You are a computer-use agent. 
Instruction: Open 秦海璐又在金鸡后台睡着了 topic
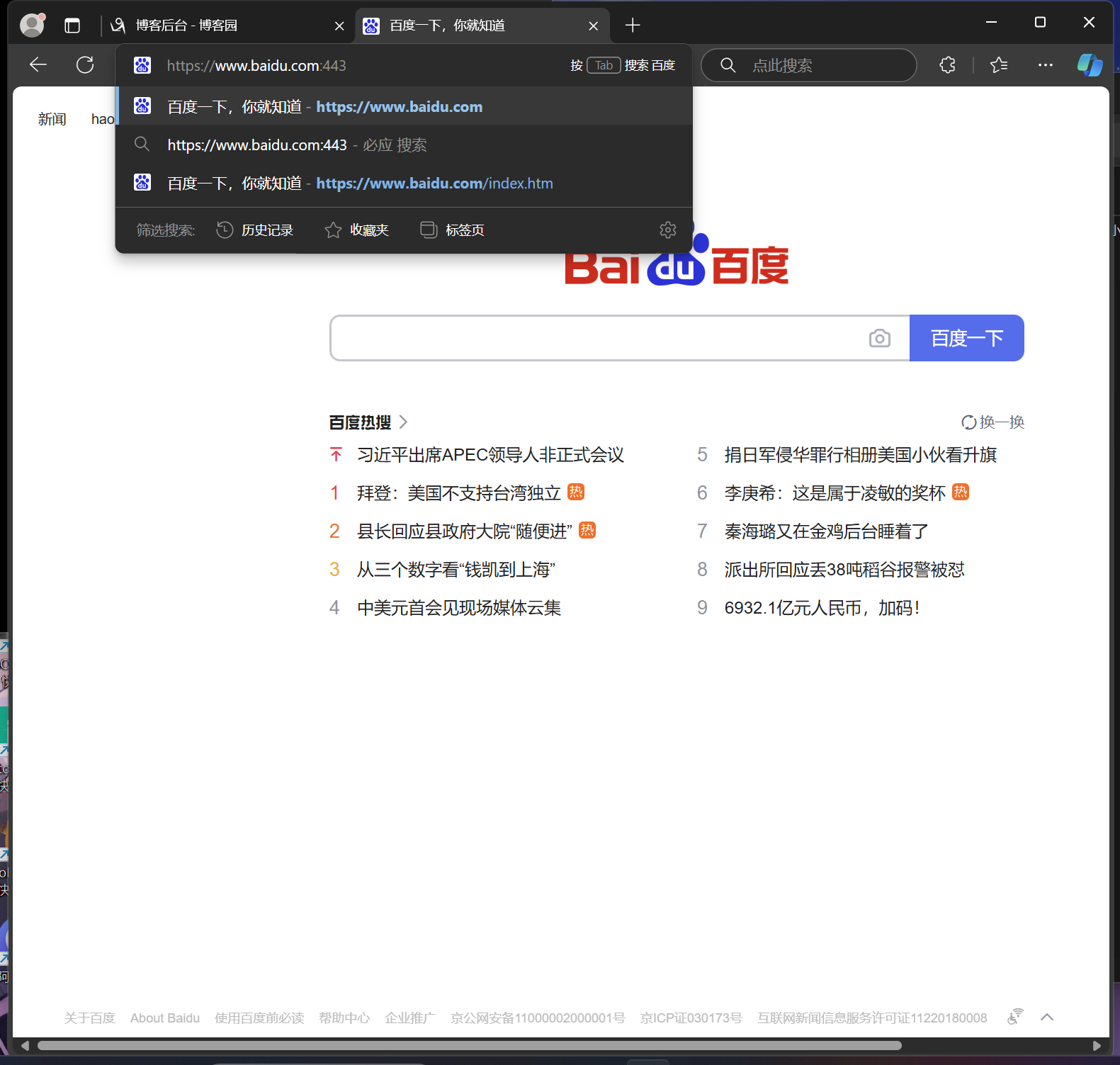[x=827, y=531]
